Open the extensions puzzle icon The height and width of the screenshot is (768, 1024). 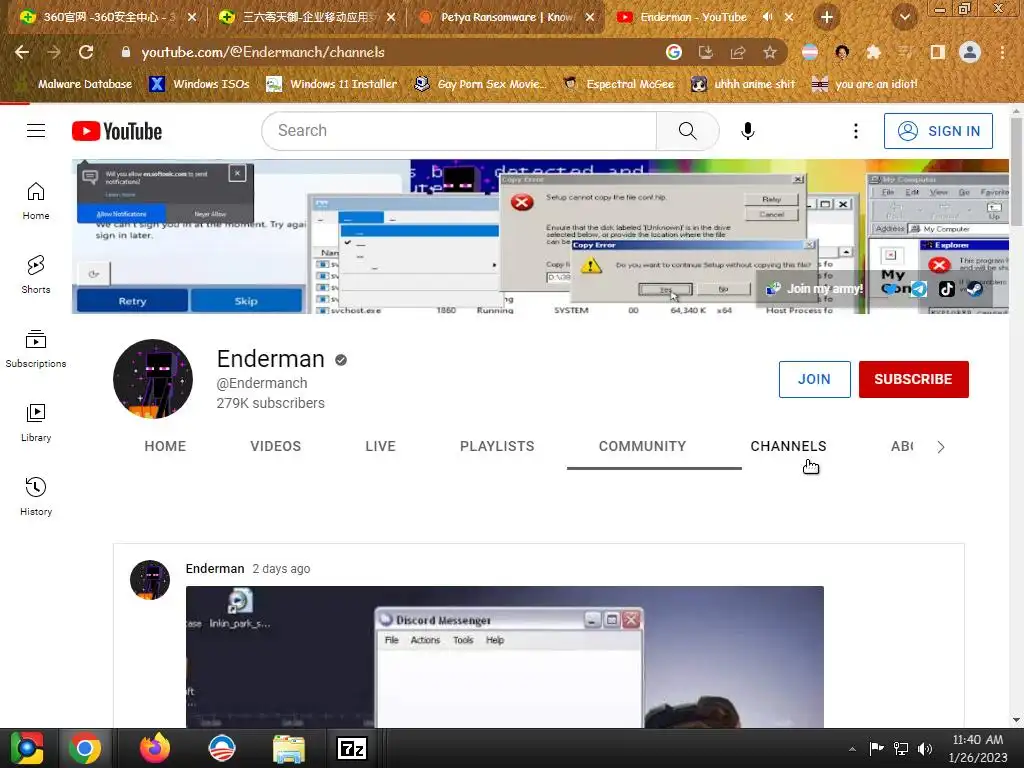[873, 52]
